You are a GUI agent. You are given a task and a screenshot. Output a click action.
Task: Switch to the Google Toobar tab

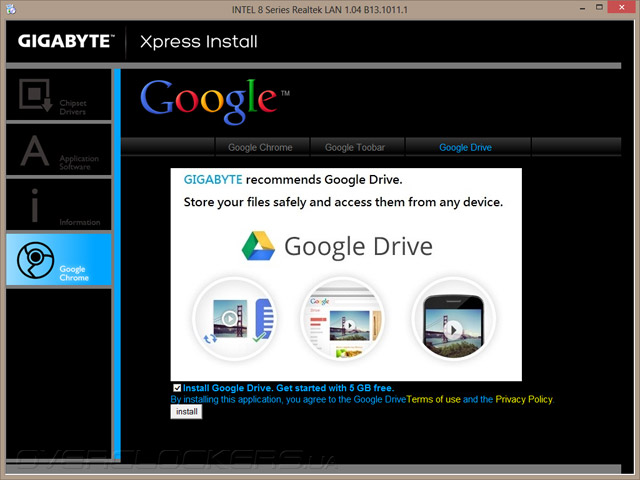[355, 147]
